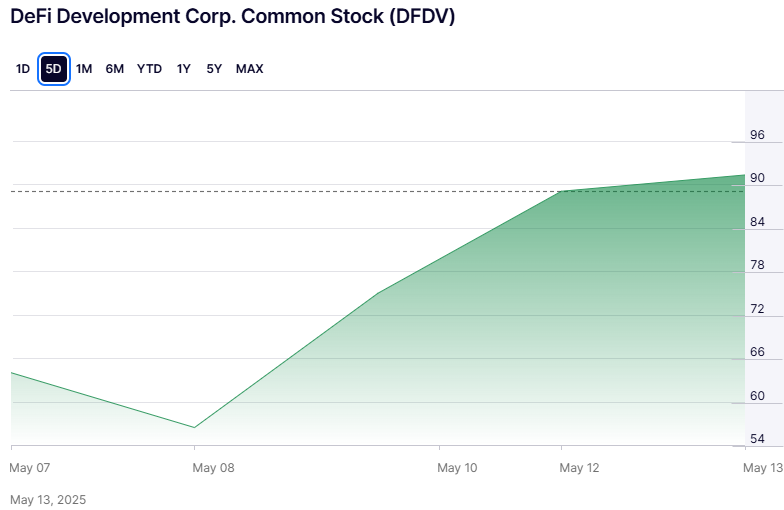The width and height of the screenshot is (784, 510).
Task: Switch to the 1M range
Action: pyautogui.click(x=84, y=69)
